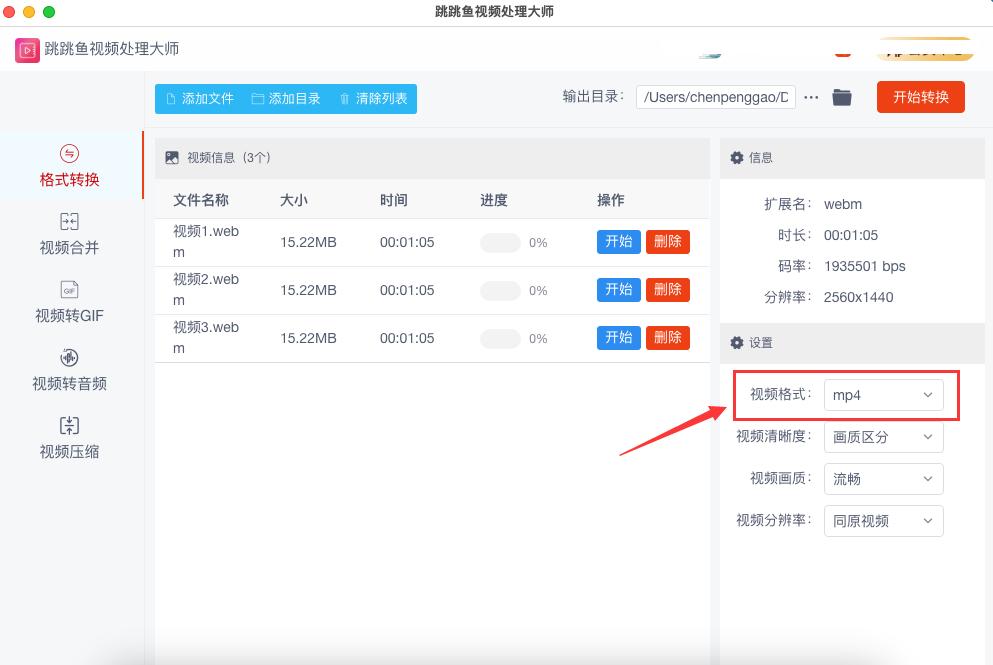Open the 视频分辨率 dropdown showing 同原视频
The image size is (993, 665).
883,521
